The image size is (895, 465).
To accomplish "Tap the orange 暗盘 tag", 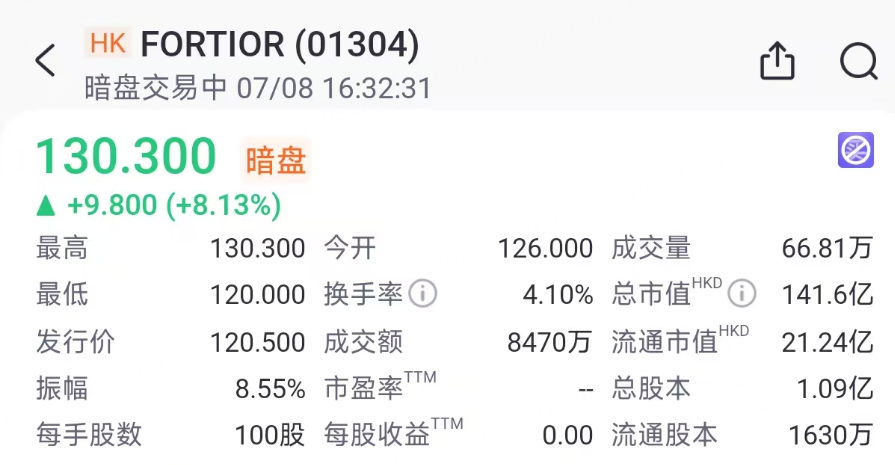I will click(x=276, y=160).
